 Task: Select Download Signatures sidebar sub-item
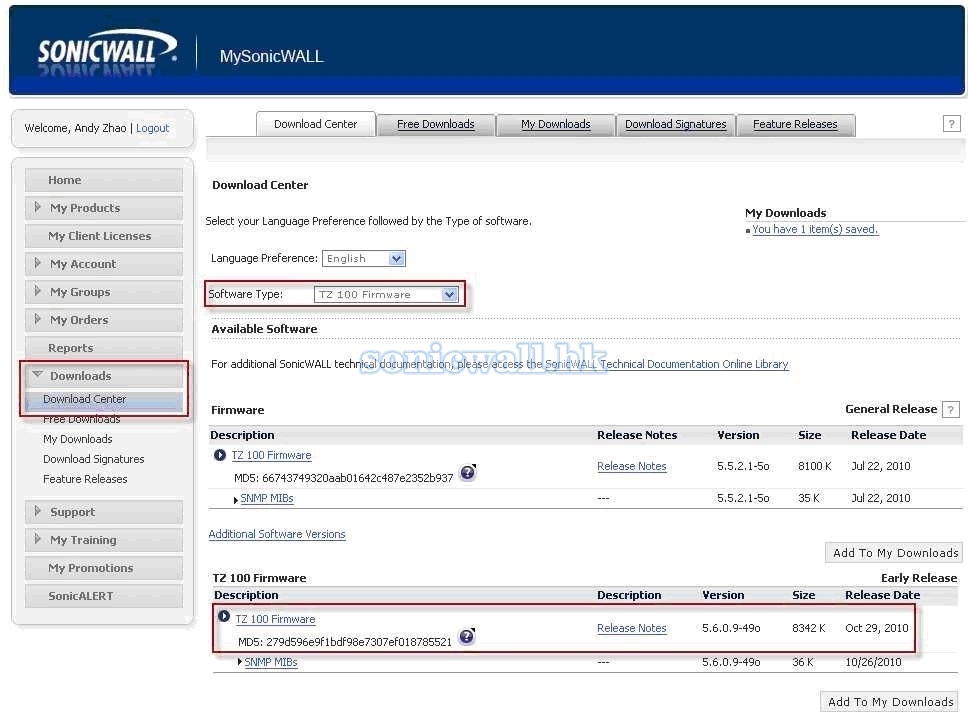tap(93, 459)
